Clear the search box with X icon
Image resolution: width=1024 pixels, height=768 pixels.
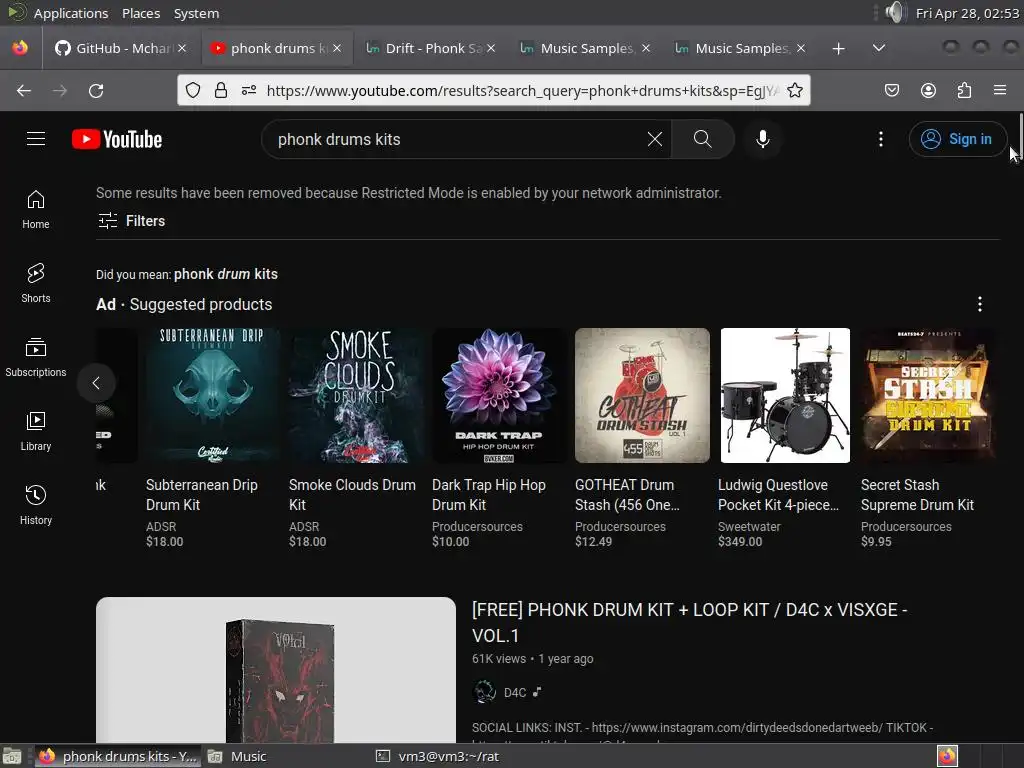[x=654, y=139]
